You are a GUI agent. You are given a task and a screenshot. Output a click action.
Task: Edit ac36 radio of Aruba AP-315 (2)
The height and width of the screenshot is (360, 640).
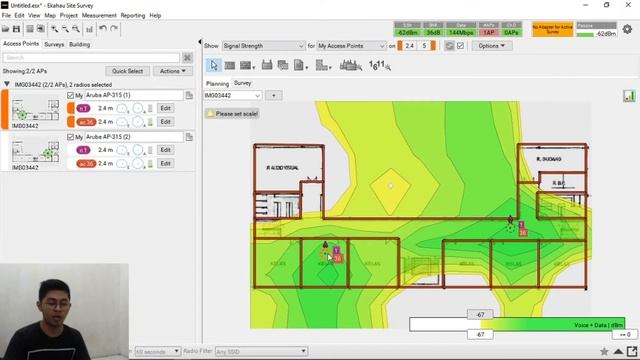[165, 163]
